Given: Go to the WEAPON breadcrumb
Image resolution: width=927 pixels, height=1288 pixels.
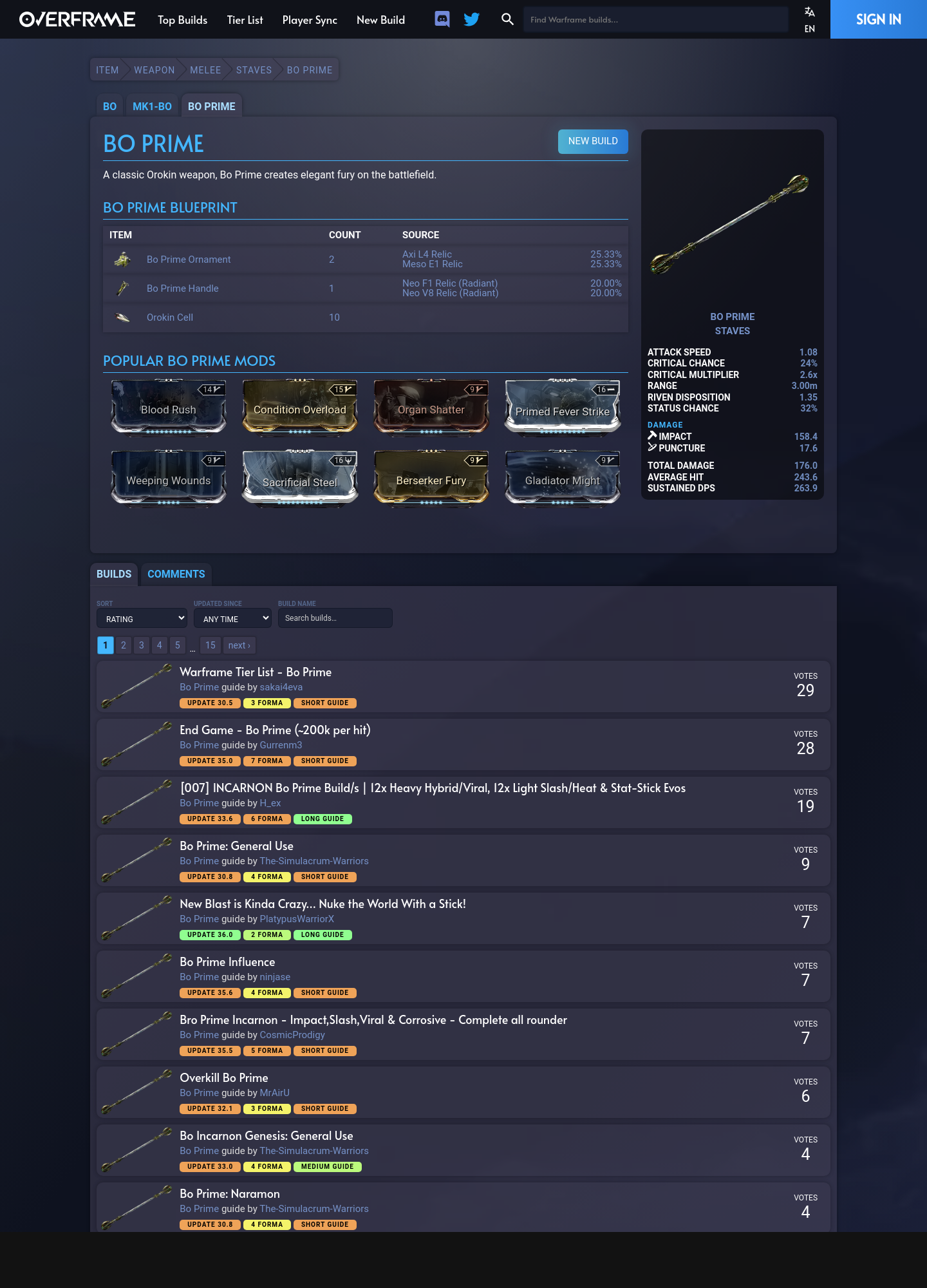Looking at the screenshot, I should (x=154, y=70).
